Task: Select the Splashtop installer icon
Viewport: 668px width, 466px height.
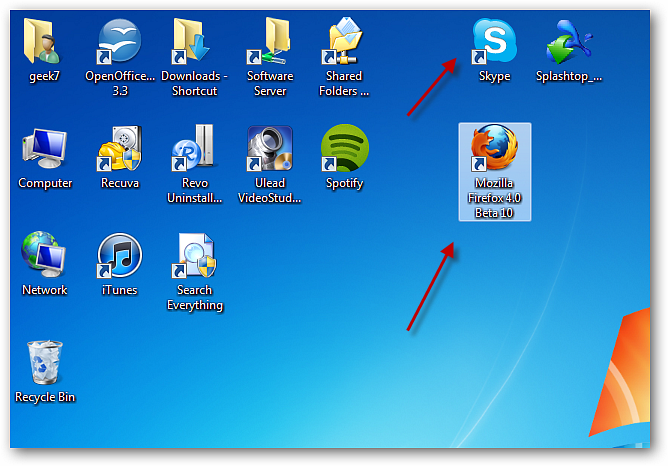Action: tap(568, 41)
